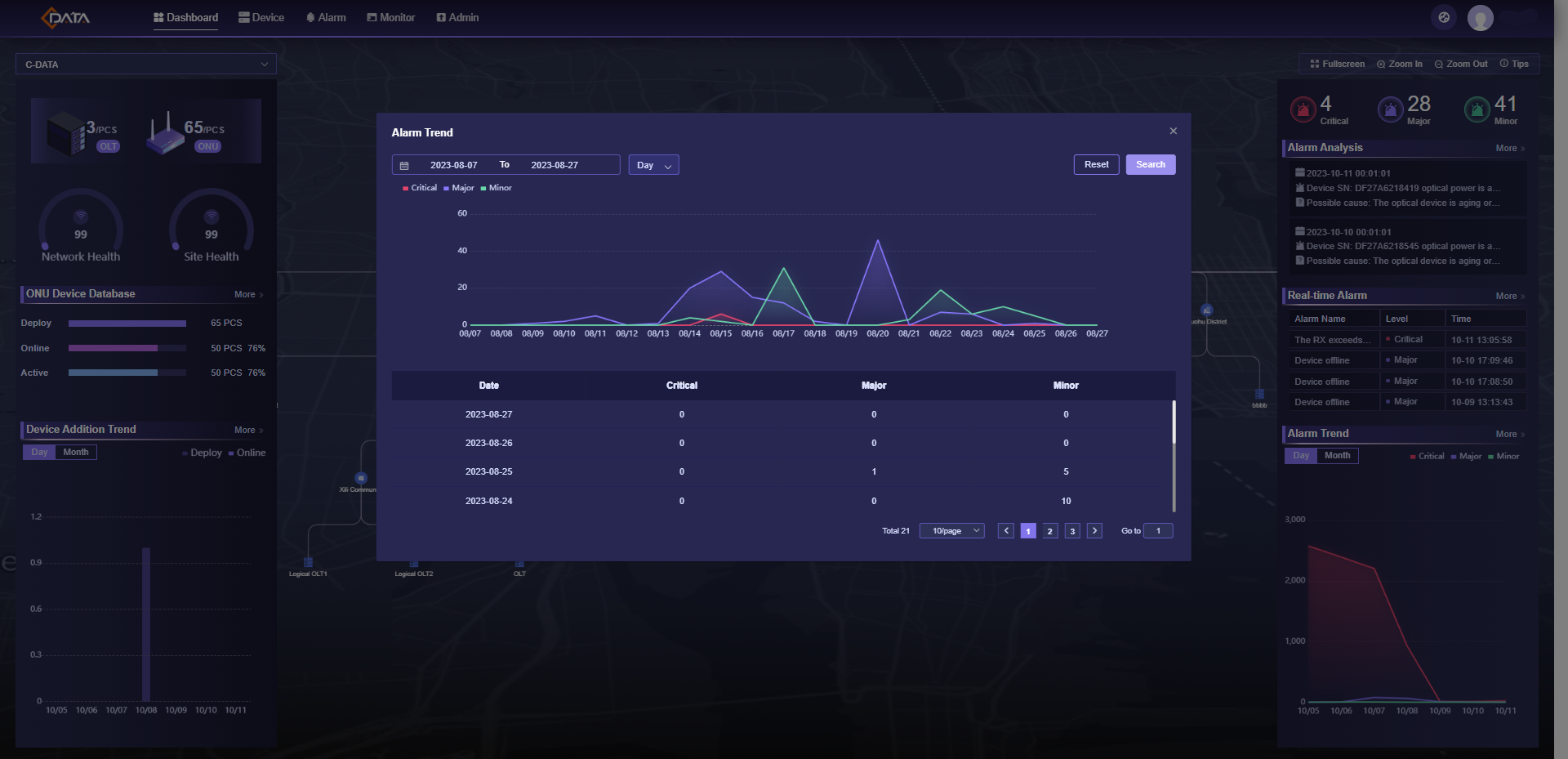1568x759 pixels.
Task: Expand More in Device Addition Trend
Action: [x=248, y=430]
